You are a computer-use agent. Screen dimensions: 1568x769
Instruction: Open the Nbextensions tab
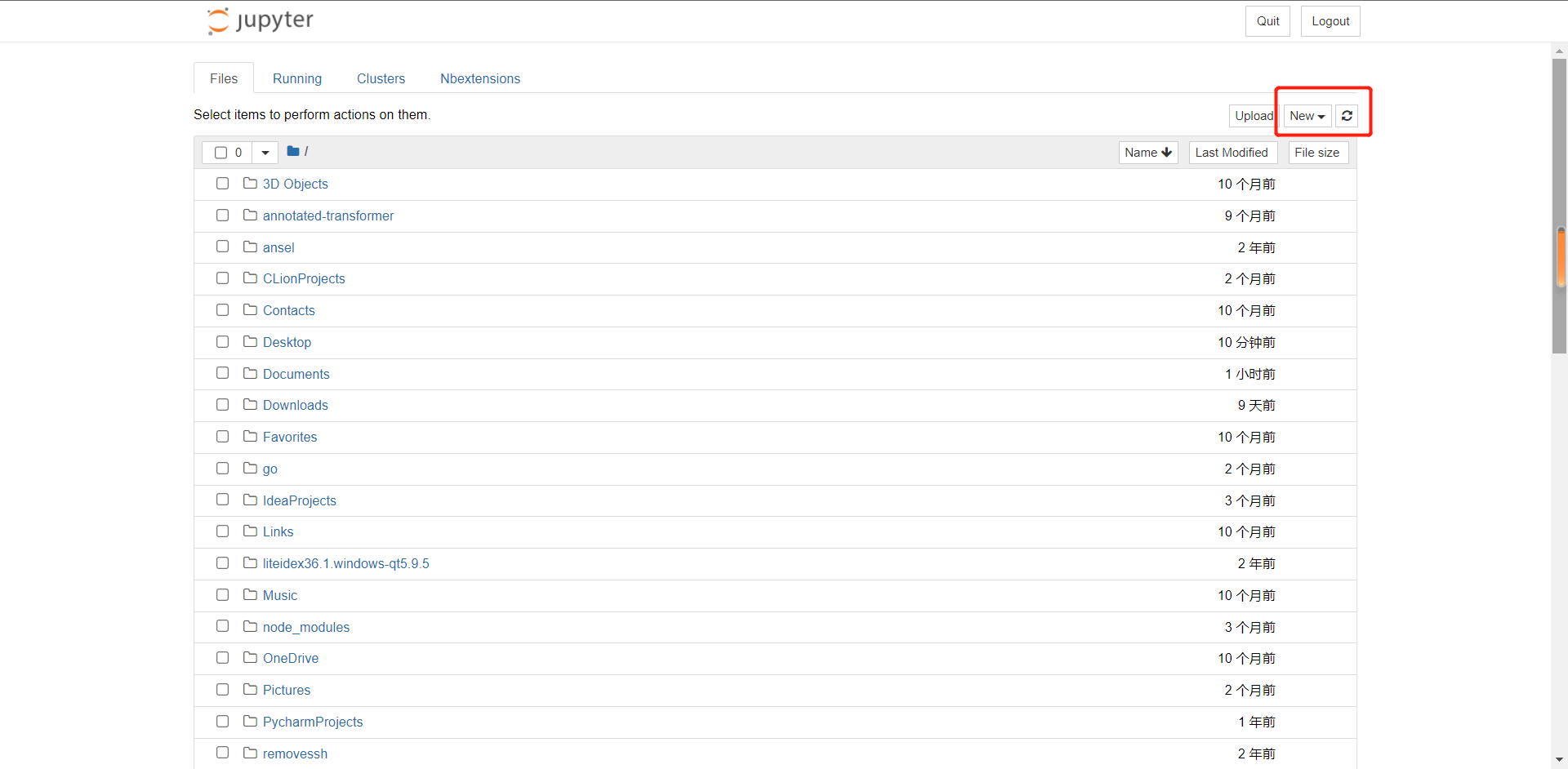click(x=480, y=78)
